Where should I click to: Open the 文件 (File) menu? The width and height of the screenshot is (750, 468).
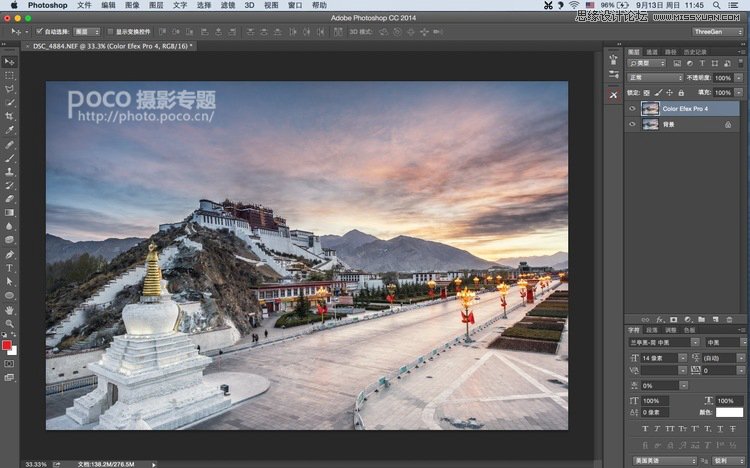(x=84, y=5)
